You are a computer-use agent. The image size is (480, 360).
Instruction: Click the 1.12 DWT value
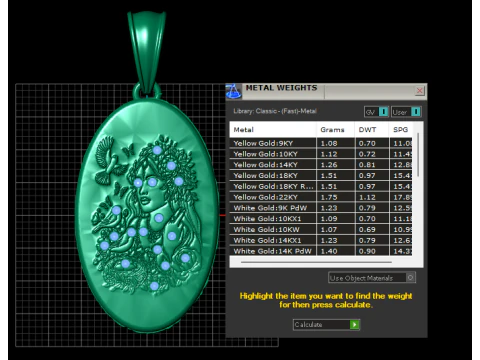[367, 197]
